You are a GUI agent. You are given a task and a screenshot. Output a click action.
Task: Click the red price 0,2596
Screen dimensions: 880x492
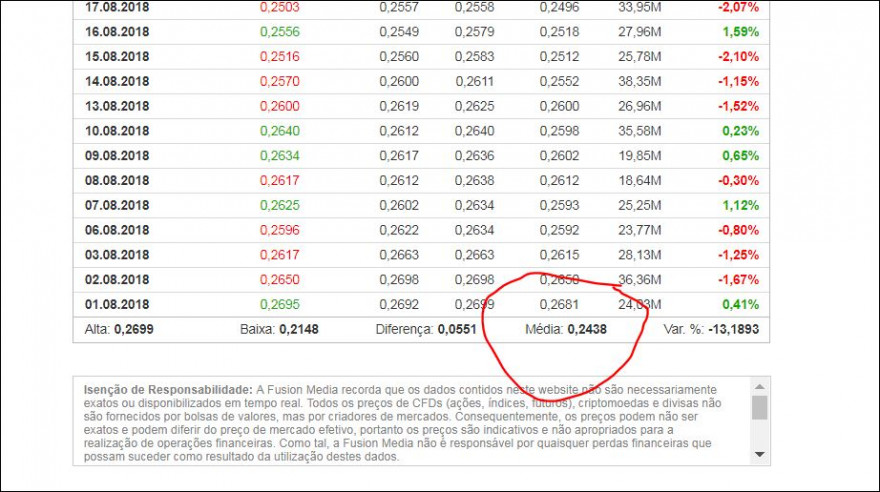coord(279,230)
